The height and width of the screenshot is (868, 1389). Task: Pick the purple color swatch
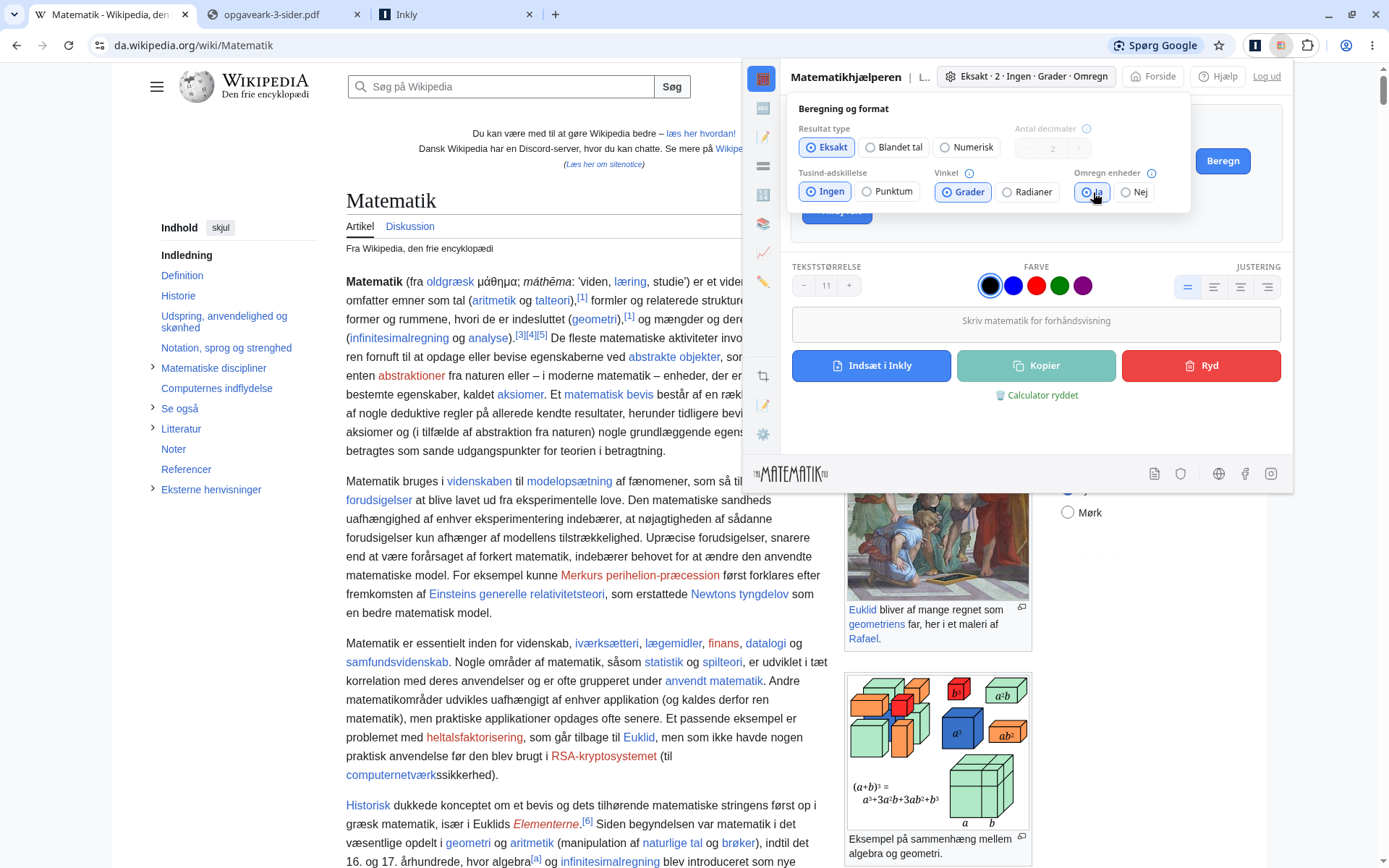point(1083,286)
